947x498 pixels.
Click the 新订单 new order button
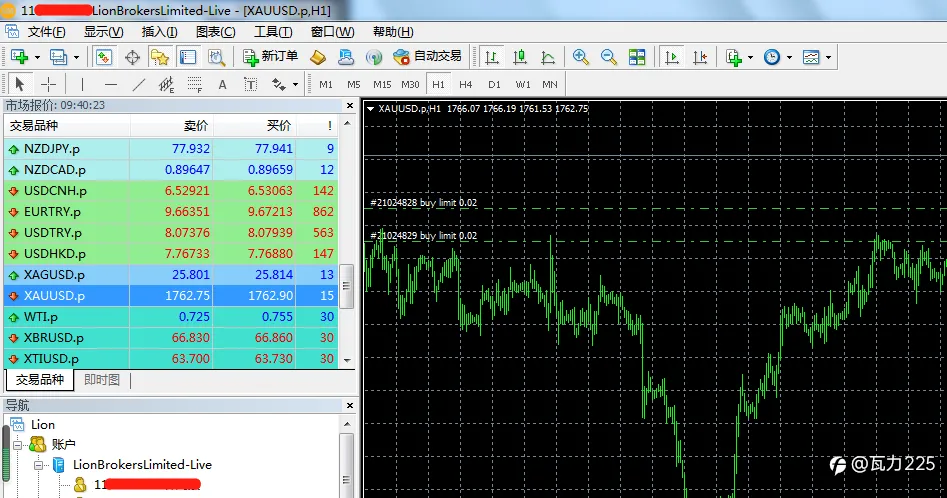tap(270, 57)
